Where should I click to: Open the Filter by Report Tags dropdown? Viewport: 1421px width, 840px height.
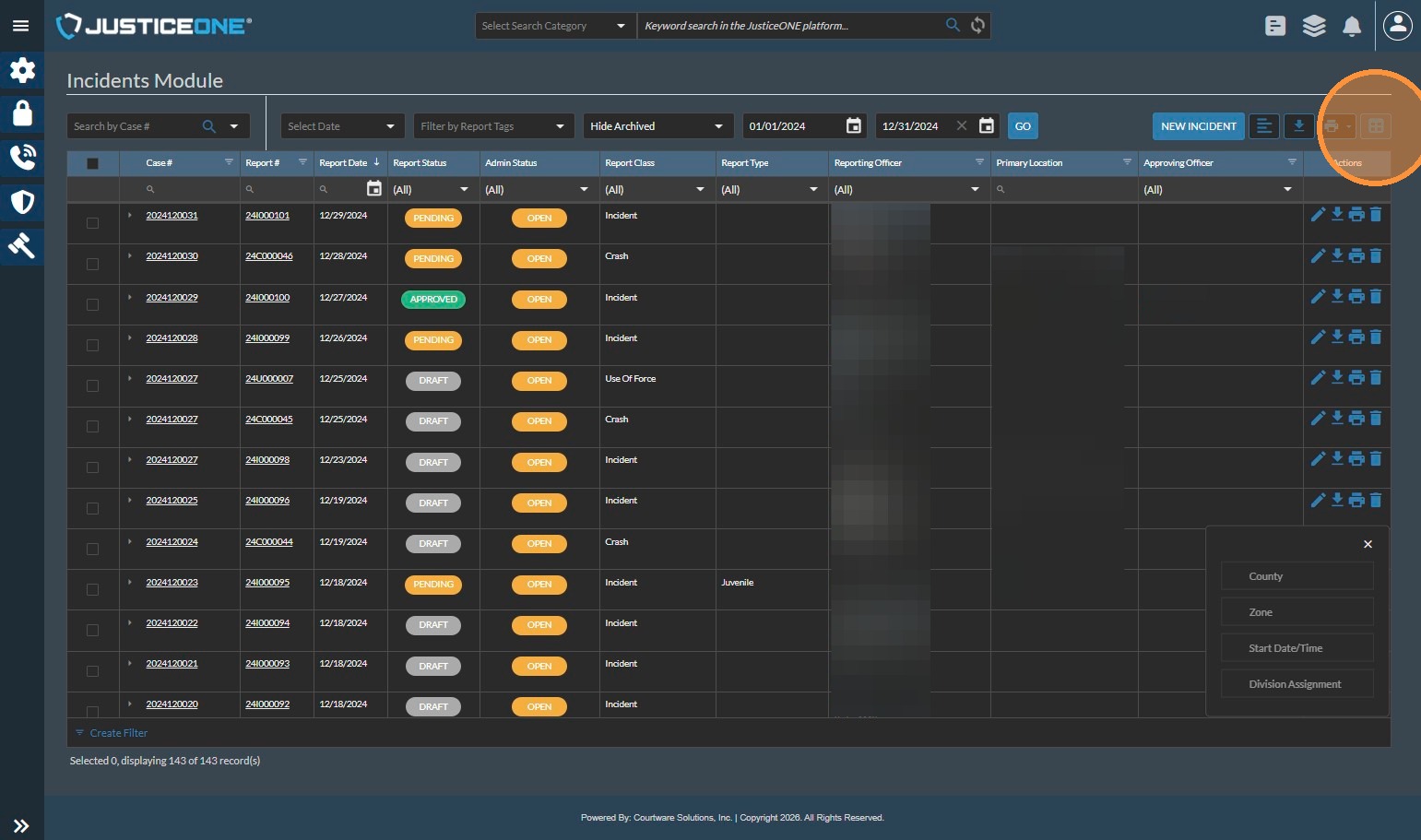pyautogui.click(x=492, y=126)
